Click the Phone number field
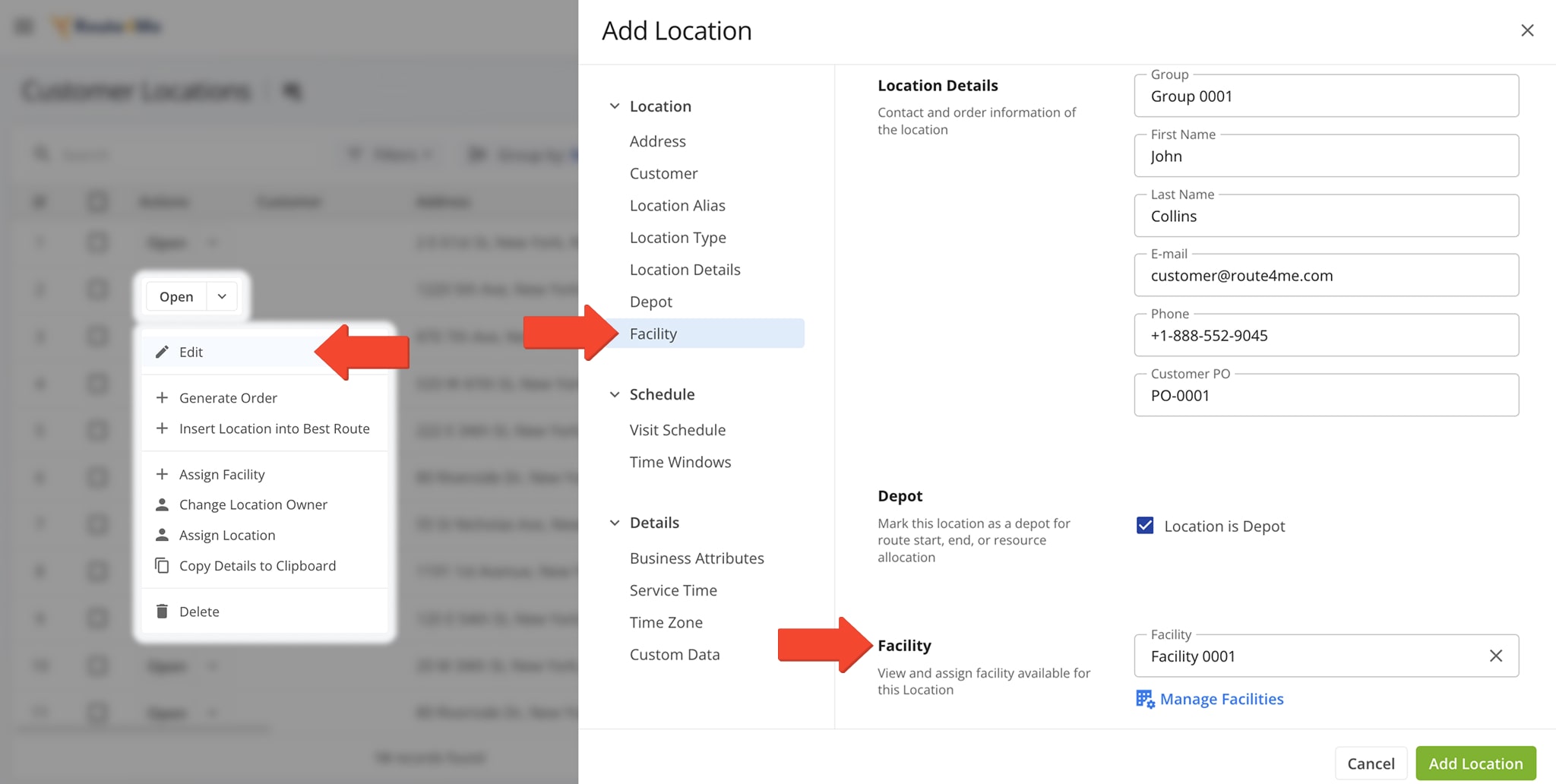Screen dimensions: 1556x784 point(1326,335)
